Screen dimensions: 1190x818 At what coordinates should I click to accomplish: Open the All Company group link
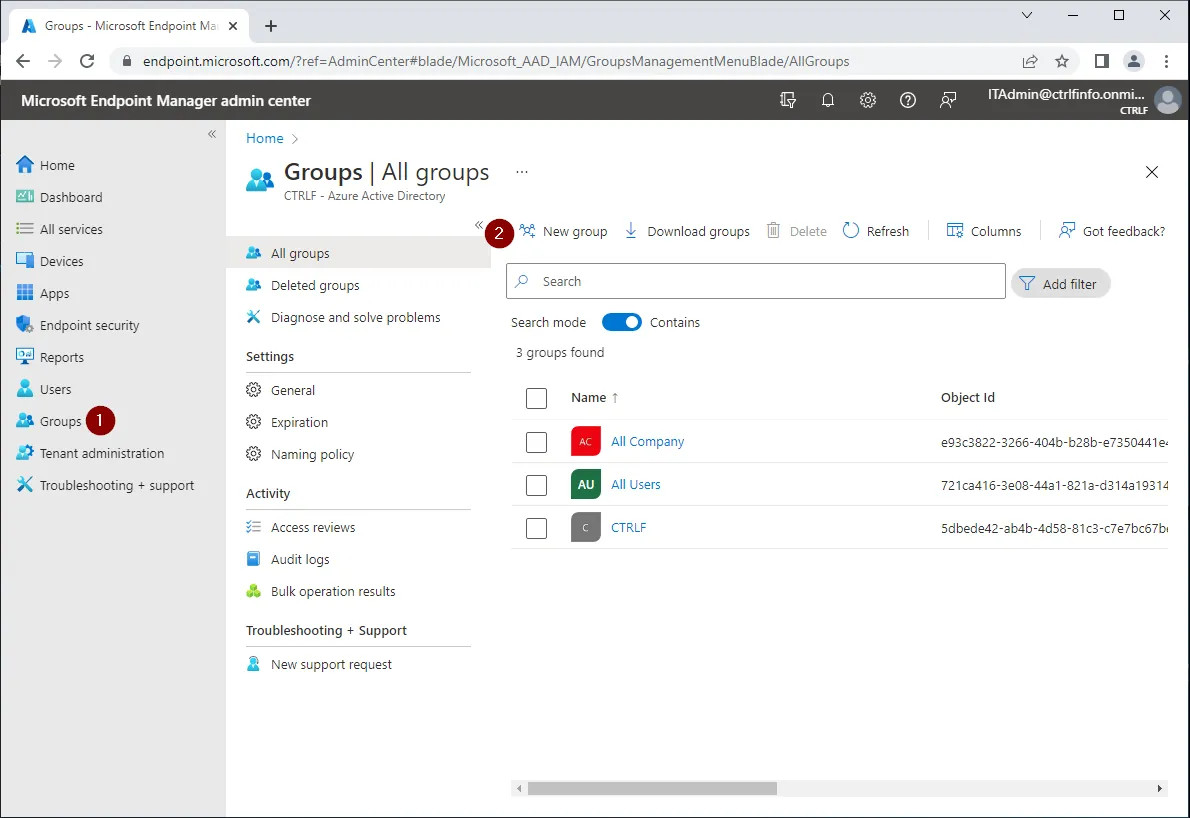pyautogui.click(x=647, y=441)
